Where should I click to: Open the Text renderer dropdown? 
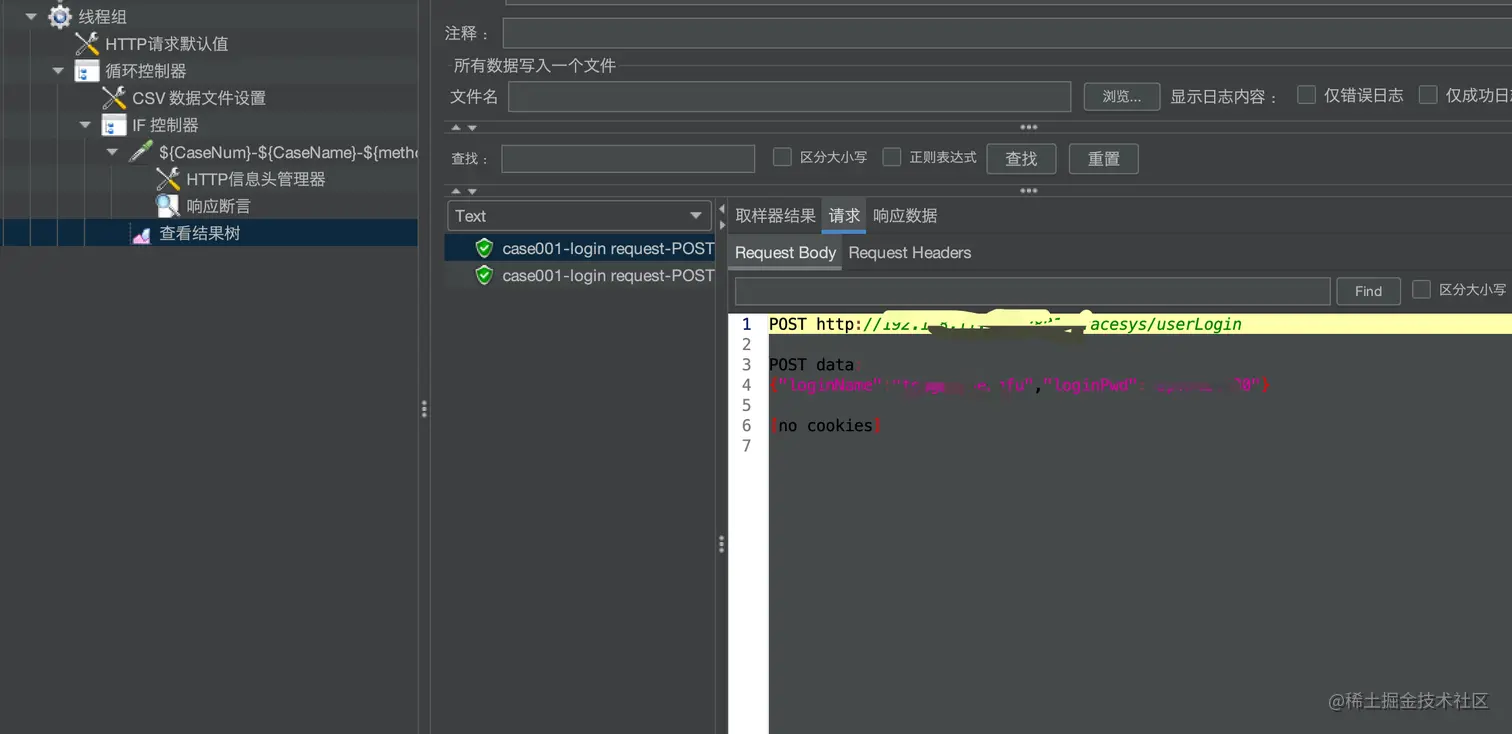(x=579, y=216)
